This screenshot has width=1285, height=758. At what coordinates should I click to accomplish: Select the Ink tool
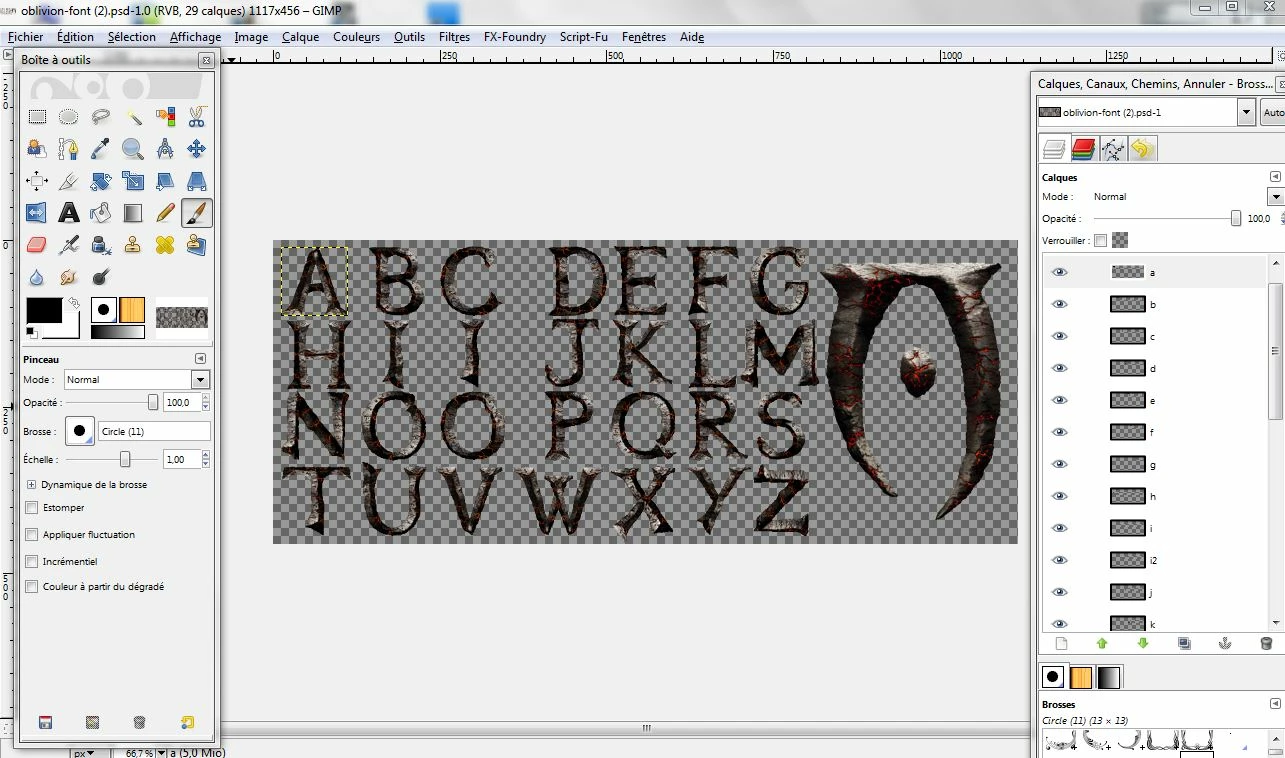point(100,244)
